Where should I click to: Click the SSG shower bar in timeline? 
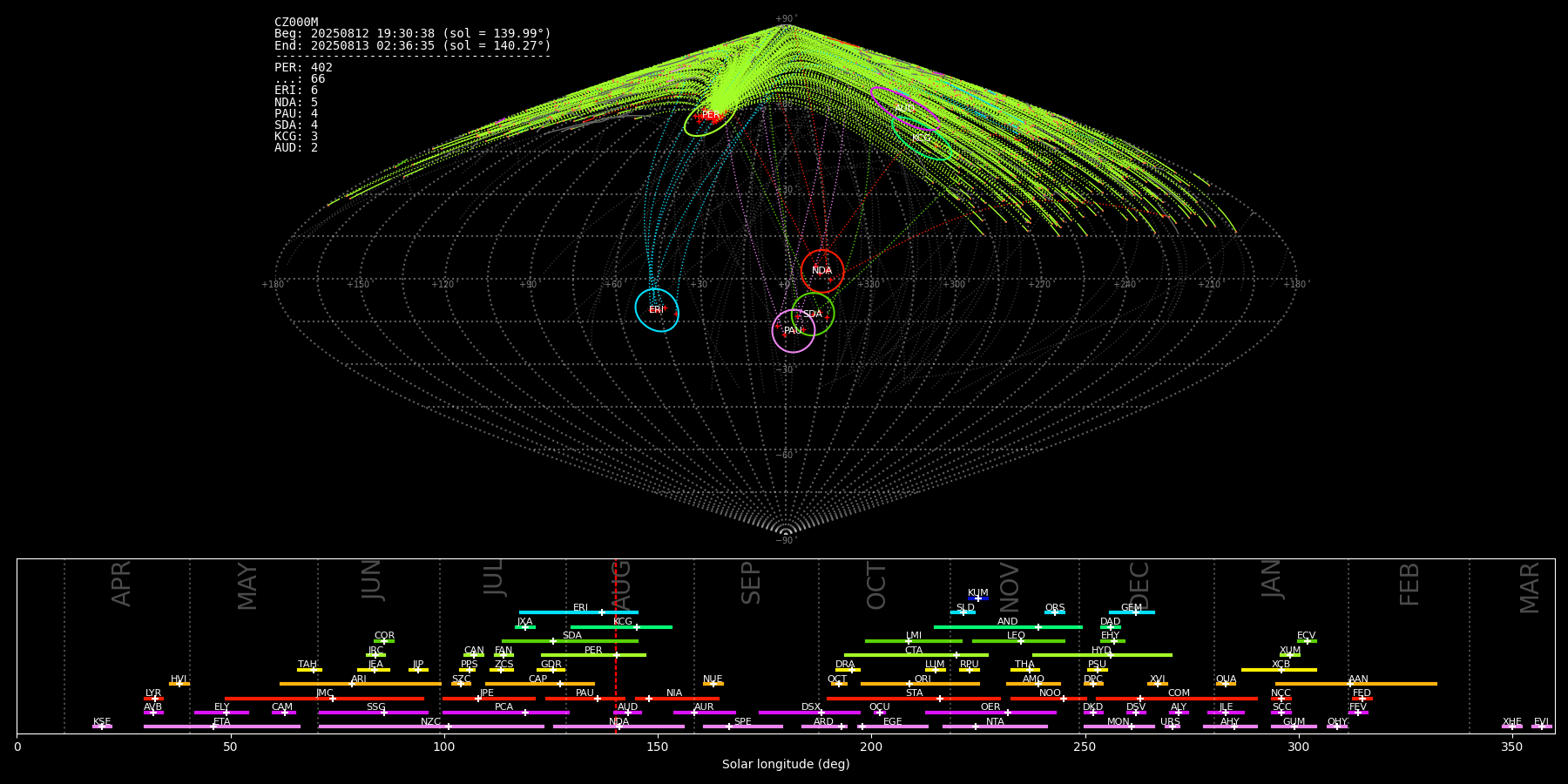click(x=373, y=713)
